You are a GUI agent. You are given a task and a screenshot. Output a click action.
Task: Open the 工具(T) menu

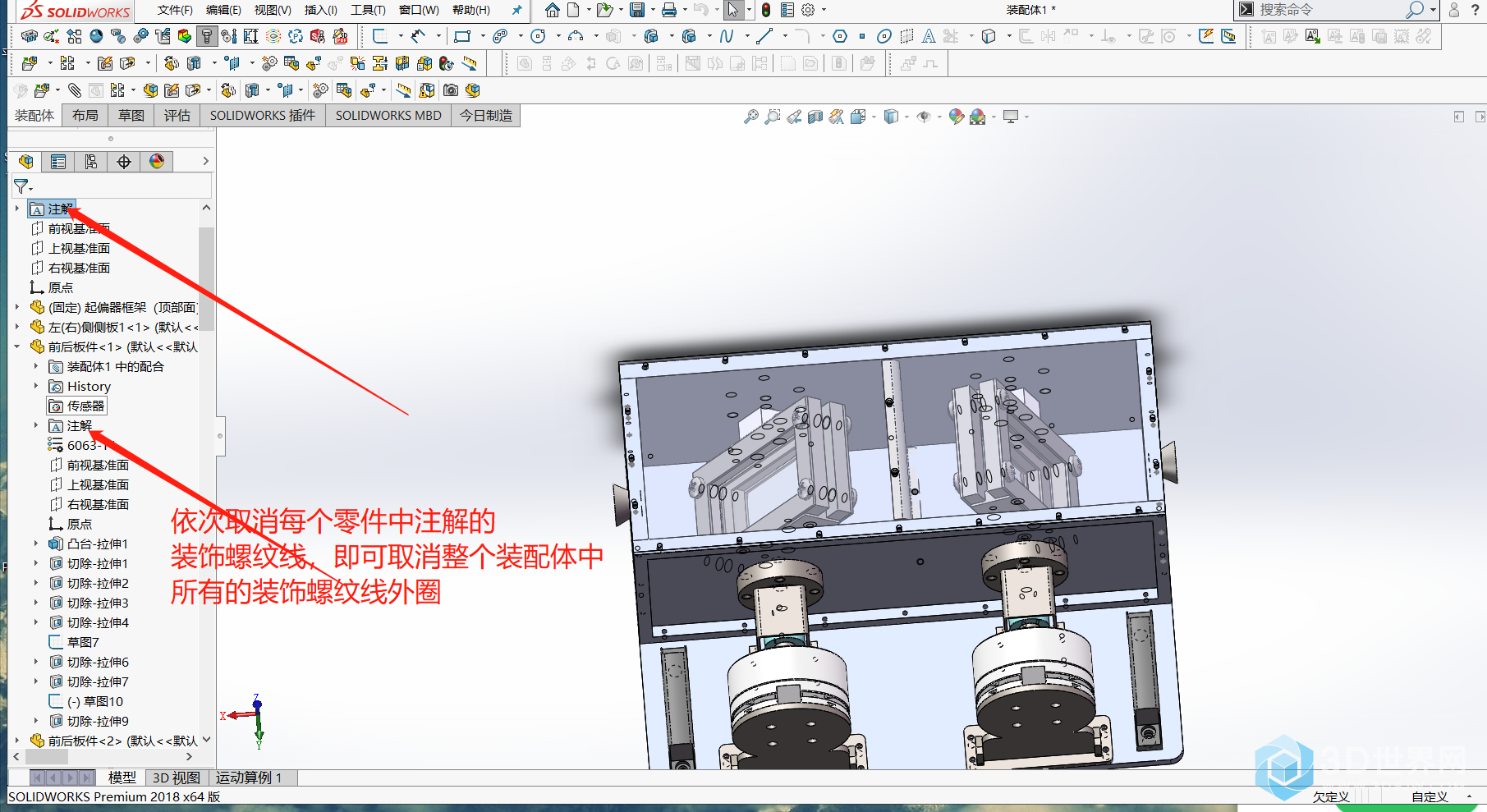click(368, 10)
